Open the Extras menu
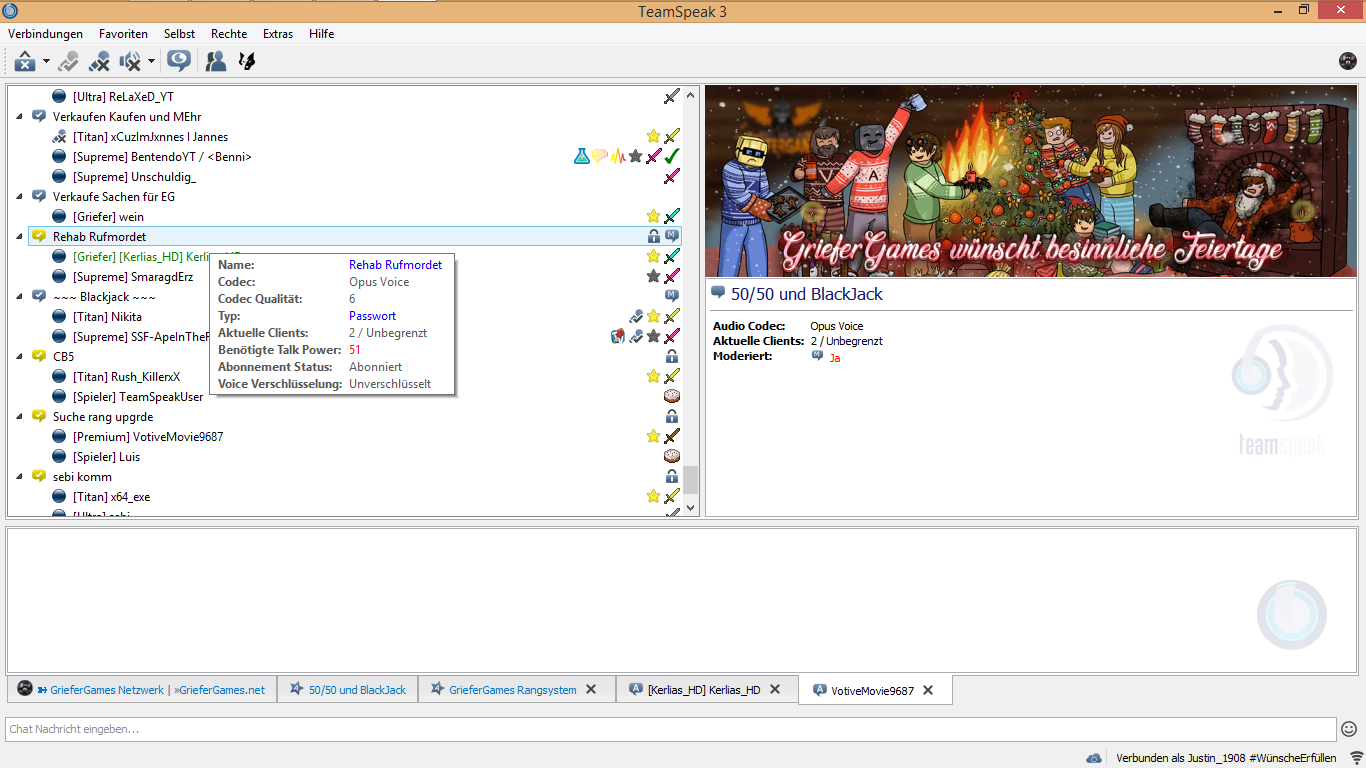The width and height of the screenshot is (1366, 768). click(x=278, y=34)
